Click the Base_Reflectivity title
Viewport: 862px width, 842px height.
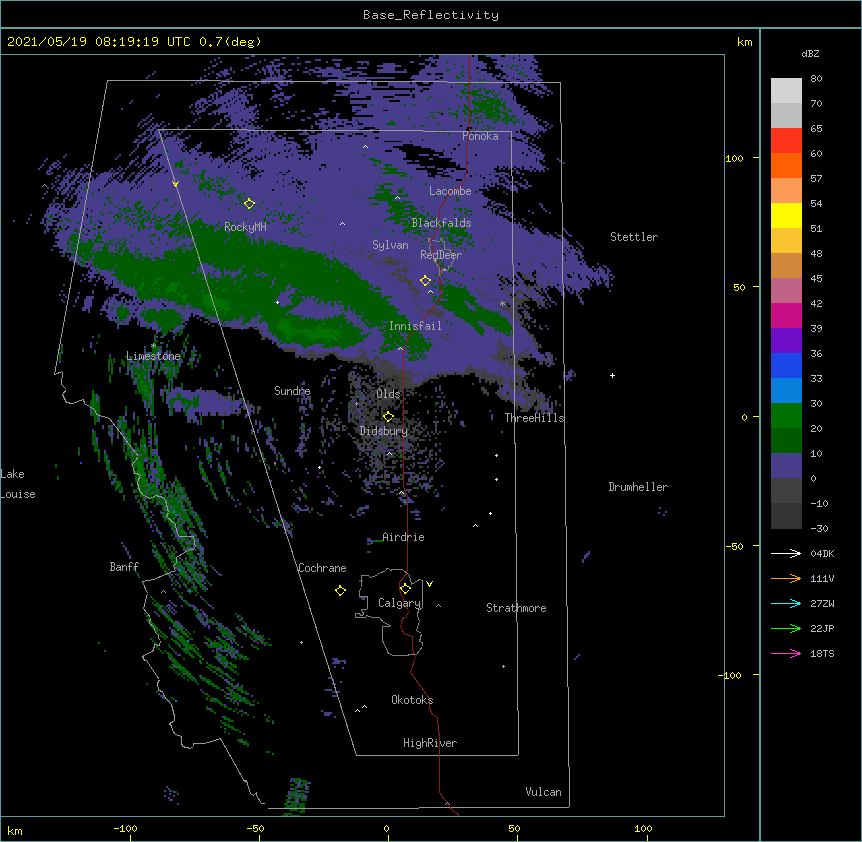pos(431,15)
